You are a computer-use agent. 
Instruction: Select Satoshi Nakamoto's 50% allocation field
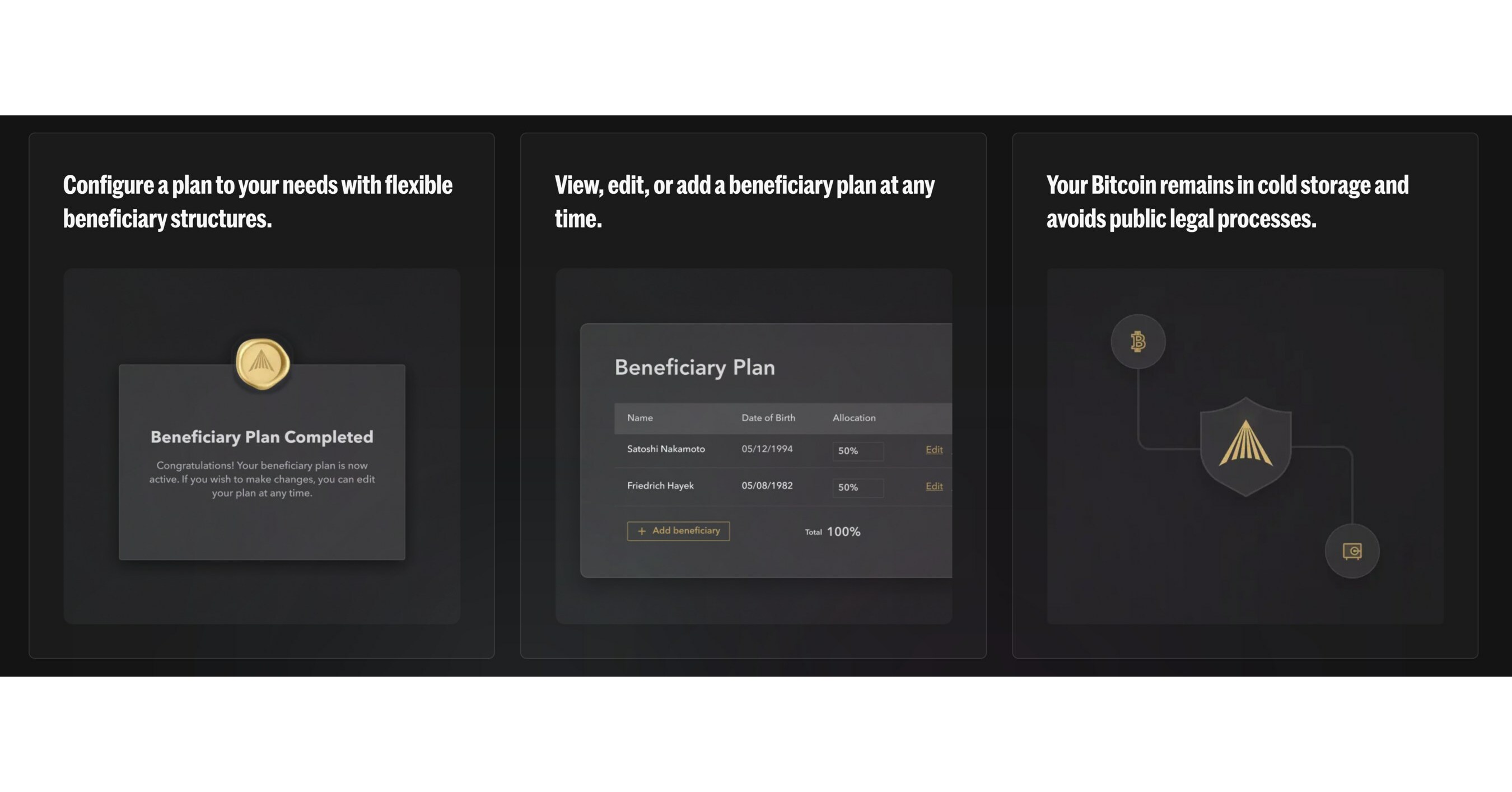[x=857, y=451]
